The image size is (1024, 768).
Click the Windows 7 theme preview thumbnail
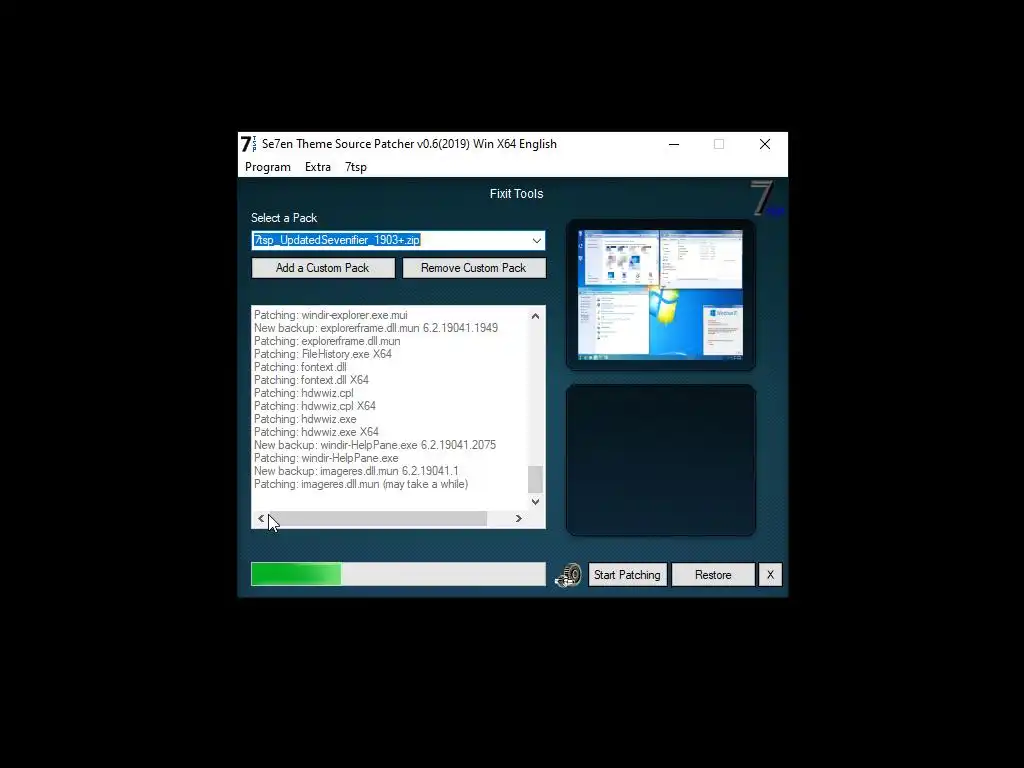[x=660, y=295]
